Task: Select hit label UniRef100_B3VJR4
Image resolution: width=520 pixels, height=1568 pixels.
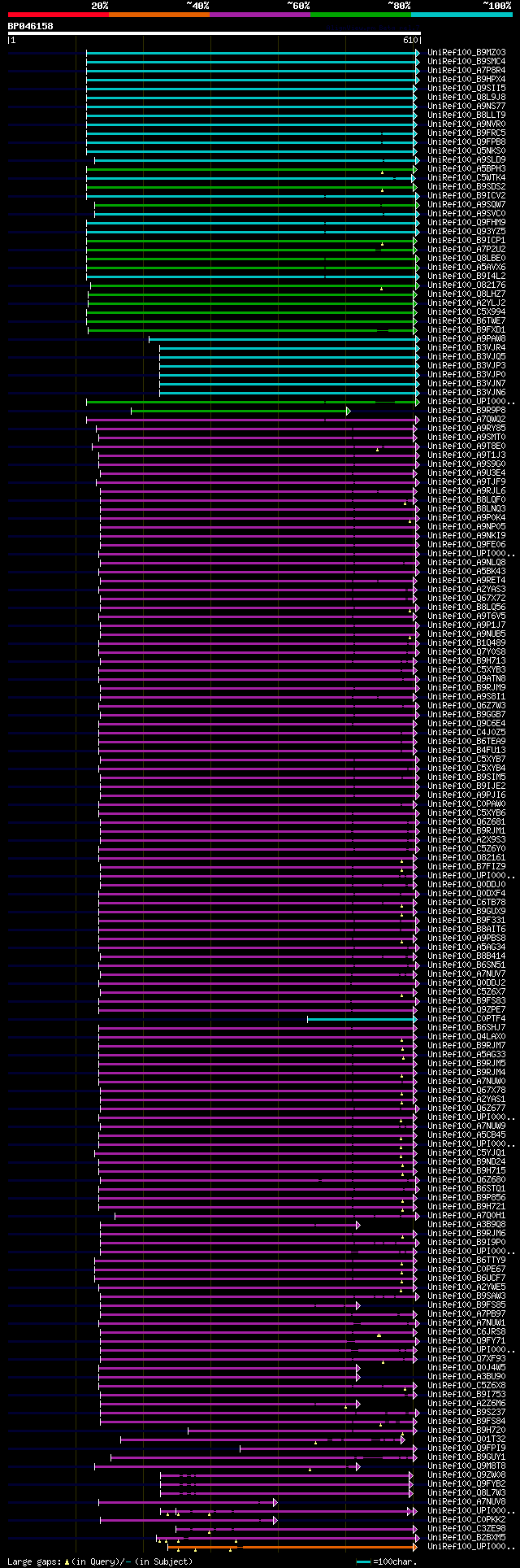Action: [468, 347]
